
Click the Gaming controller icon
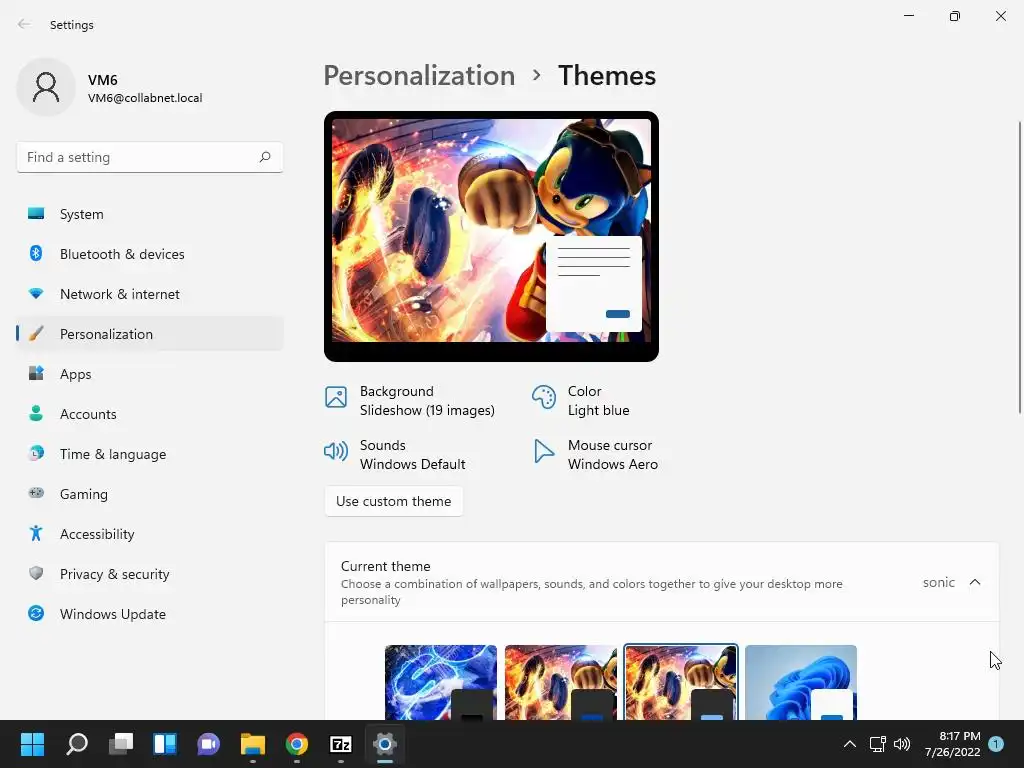tap(36, 493)
